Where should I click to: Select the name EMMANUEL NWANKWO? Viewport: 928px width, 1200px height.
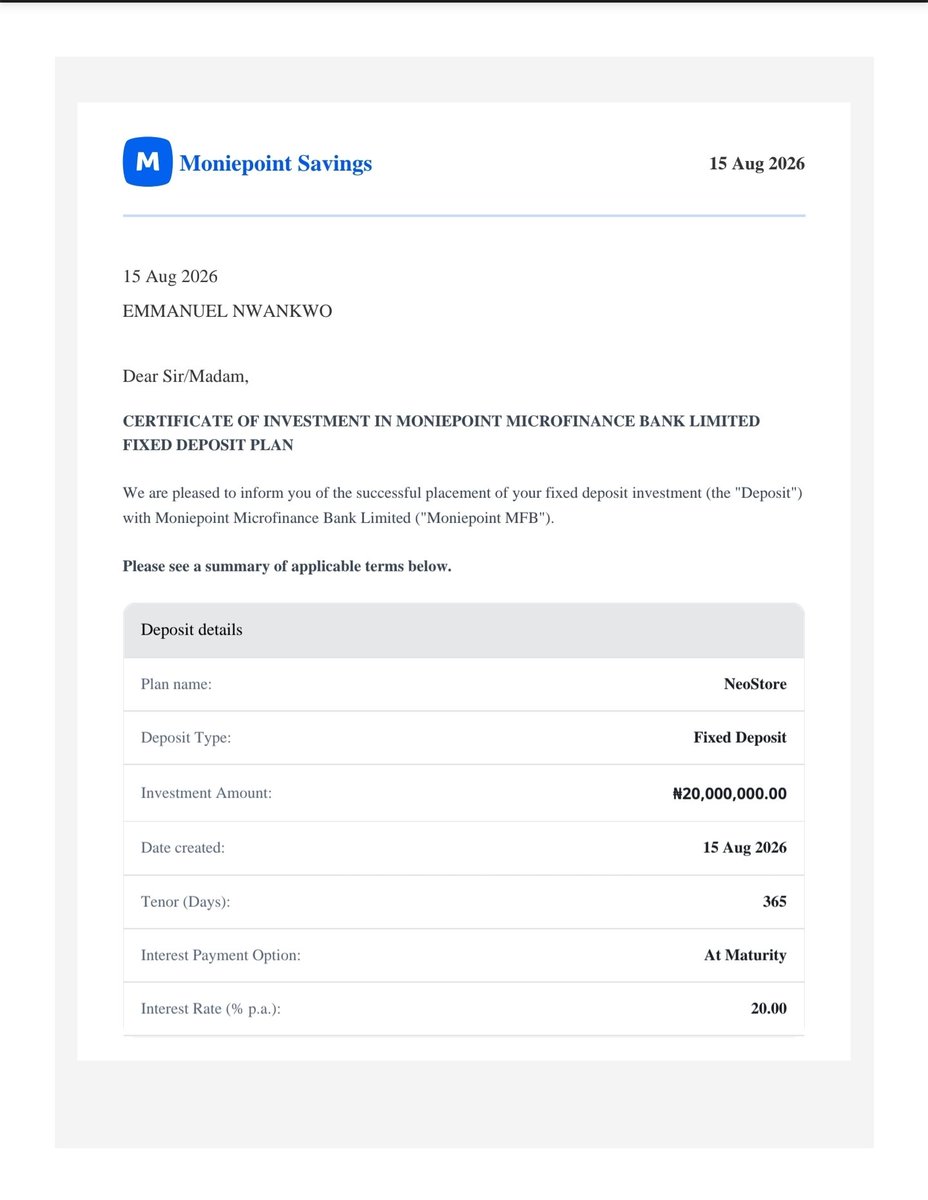227,311
